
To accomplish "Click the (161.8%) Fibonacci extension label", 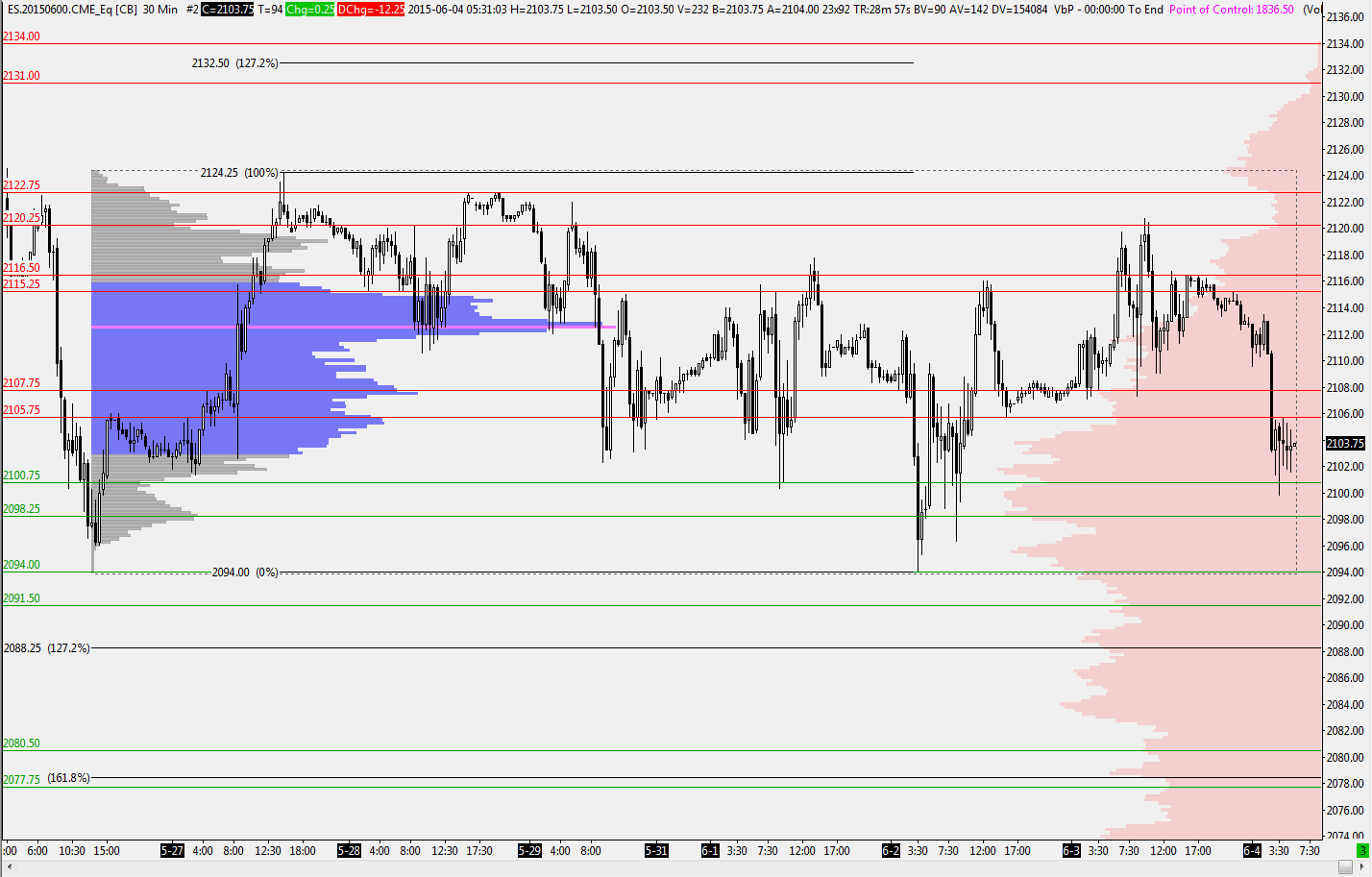I will tap(68, 778).
